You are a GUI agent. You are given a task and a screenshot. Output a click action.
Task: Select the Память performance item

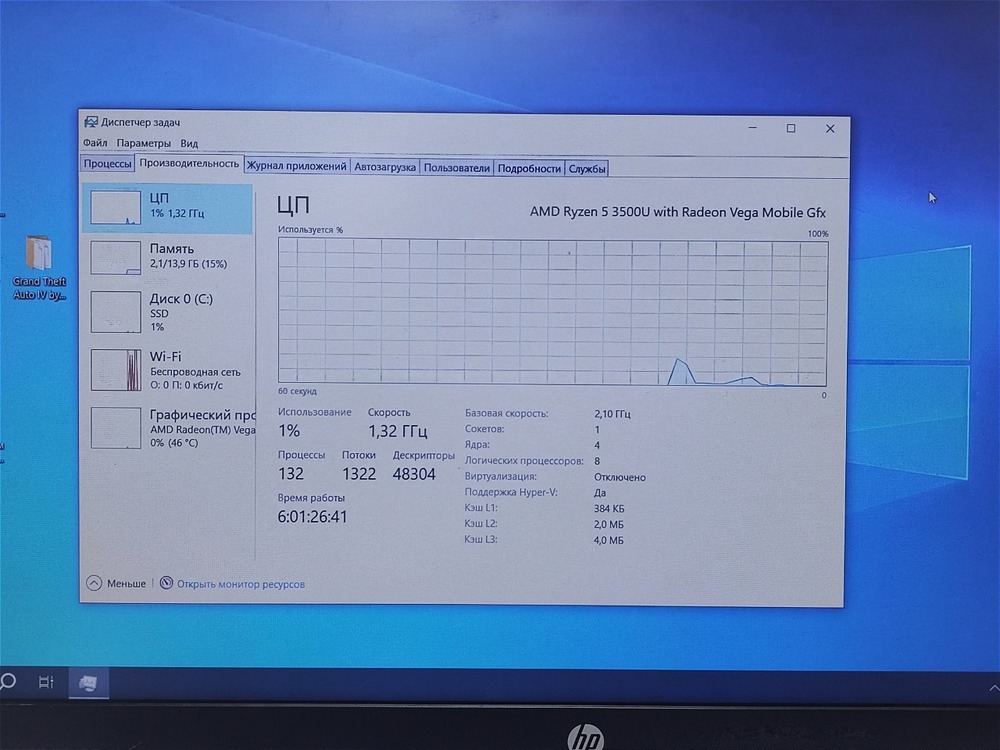(168, 257)
